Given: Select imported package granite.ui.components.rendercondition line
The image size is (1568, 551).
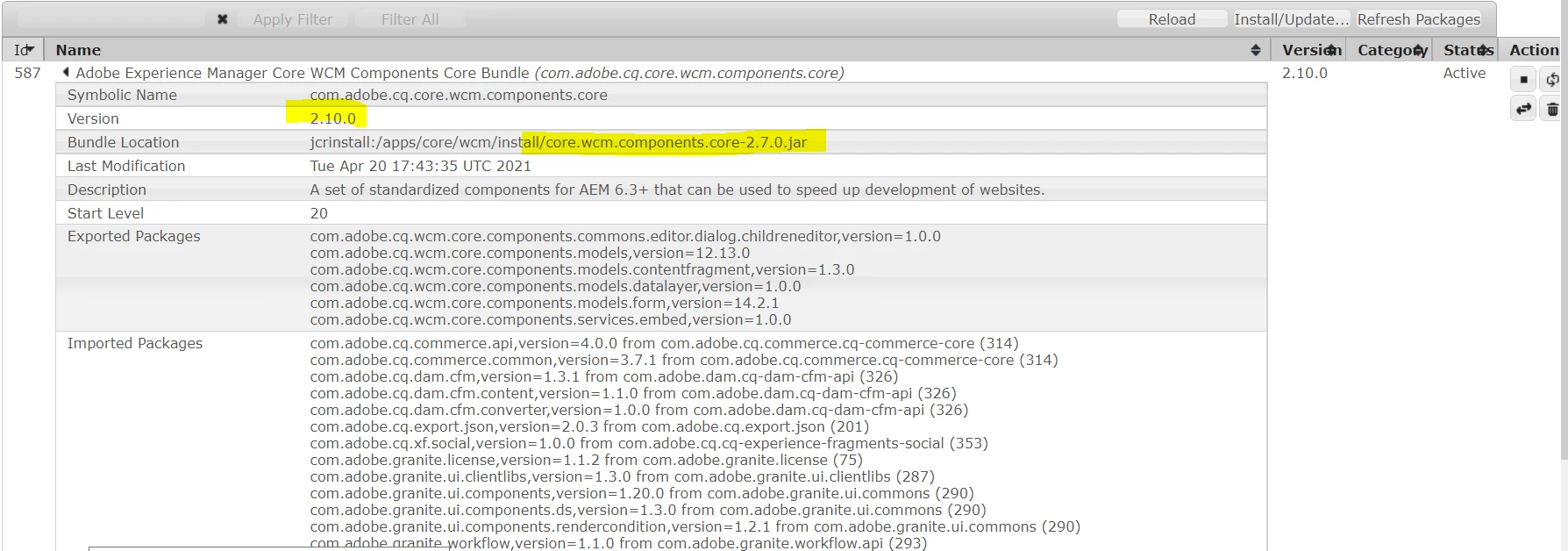Looking at the screenshot, I should [695, 526].
